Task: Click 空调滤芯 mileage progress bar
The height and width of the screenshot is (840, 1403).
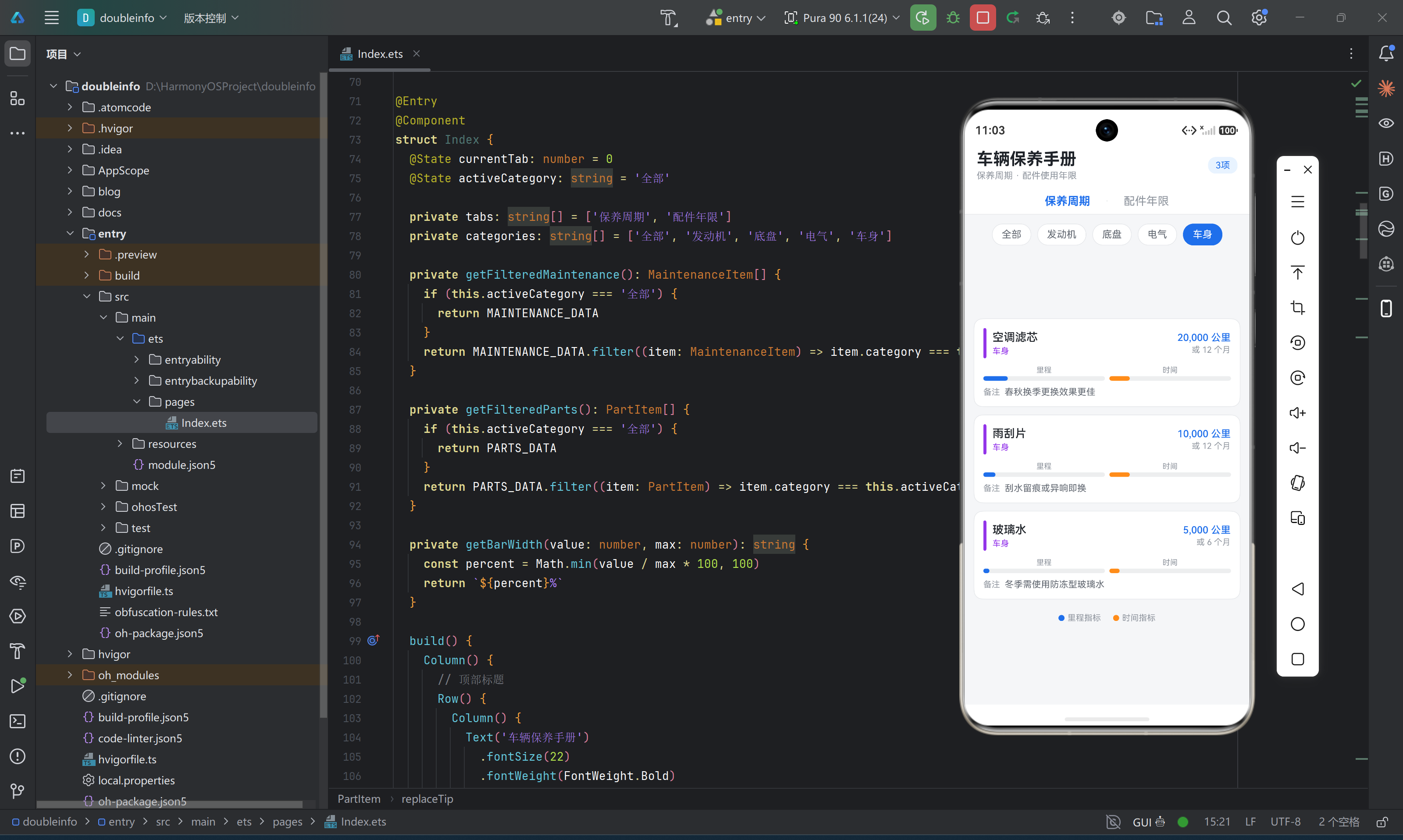Action: click(1043, 378)
